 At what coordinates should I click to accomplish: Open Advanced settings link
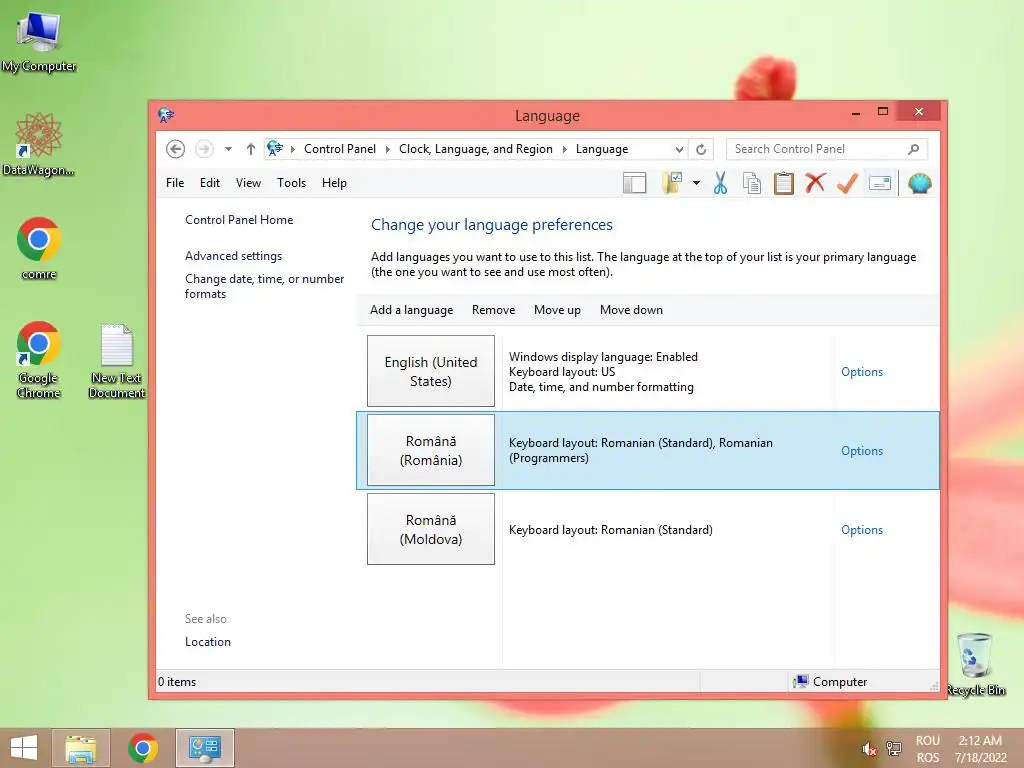(233, 256)
